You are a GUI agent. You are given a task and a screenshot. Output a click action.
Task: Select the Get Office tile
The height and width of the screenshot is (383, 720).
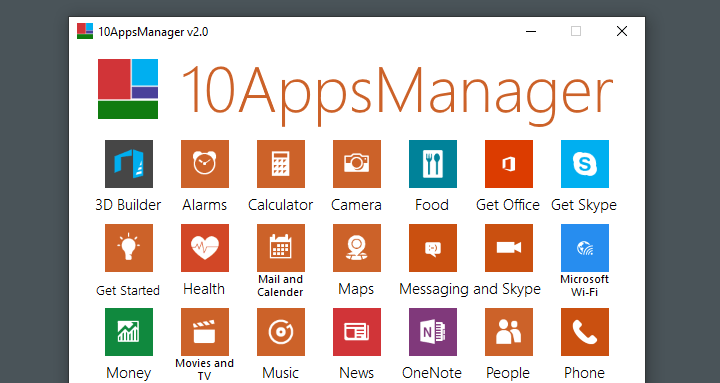point(509,164)
